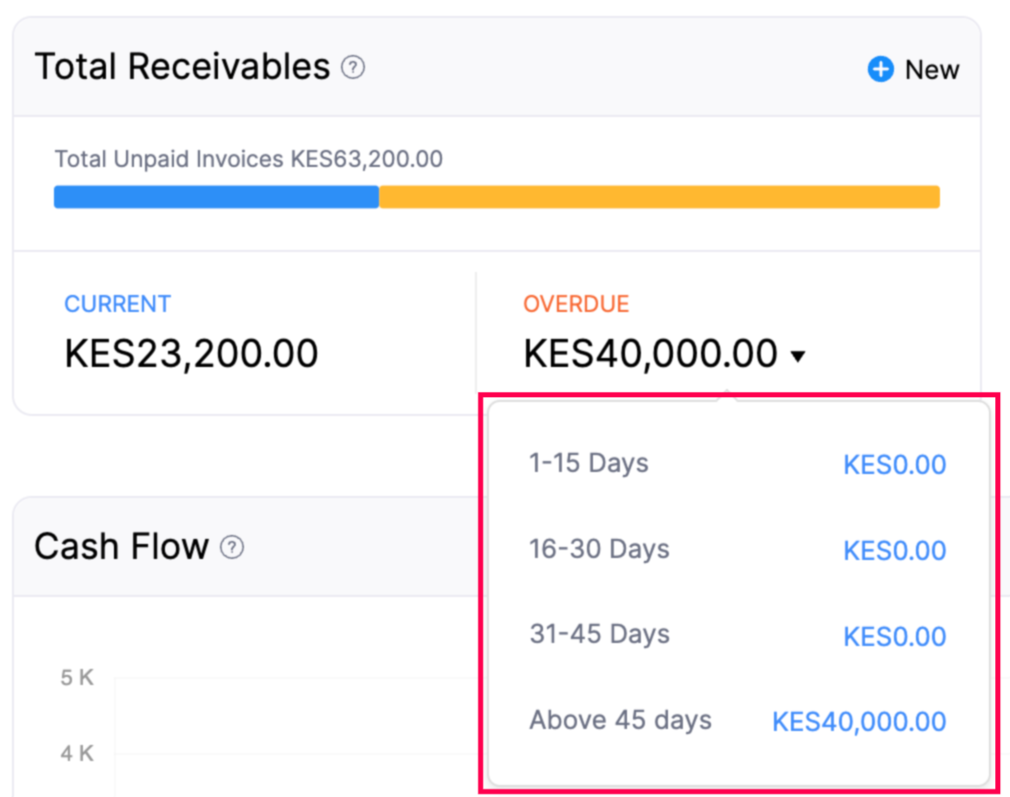Viewport: 1010px width, 797px height.
Task: Click the blue plus icon on New
Action: [879, 69]
